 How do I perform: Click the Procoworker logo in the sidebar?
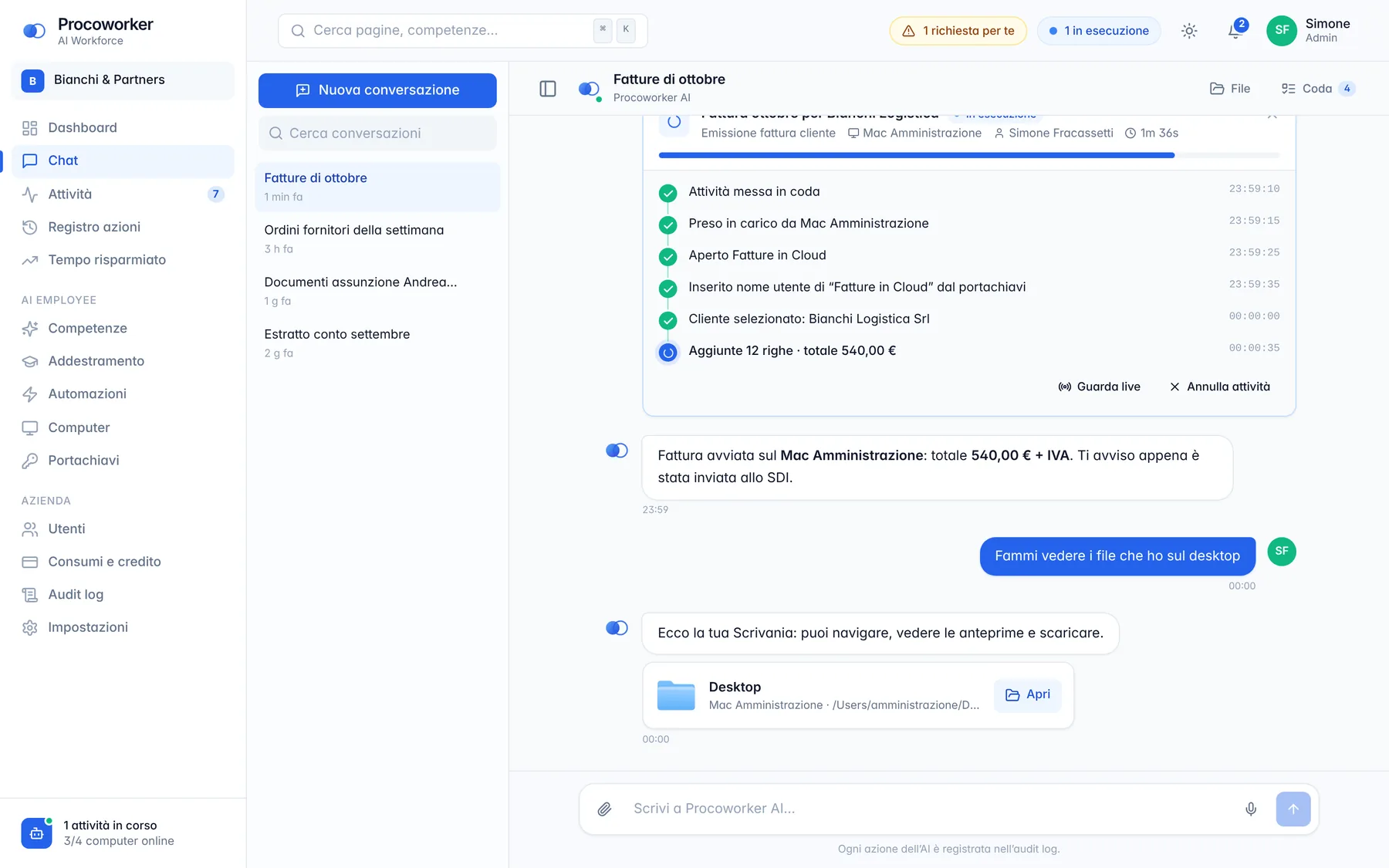tap(34, 31)
